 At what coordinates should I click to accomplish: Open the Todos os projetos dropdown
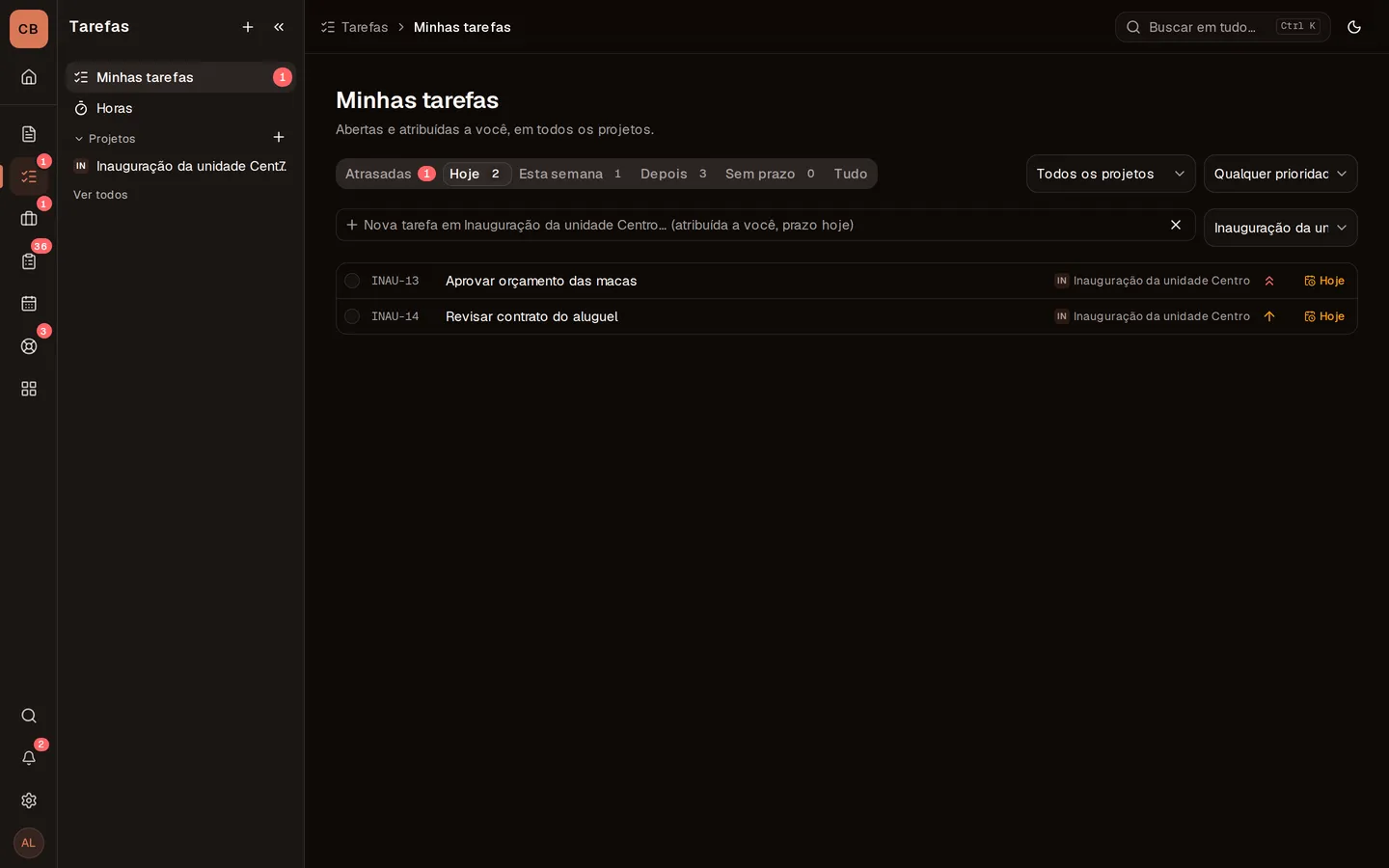(1111, 174)
